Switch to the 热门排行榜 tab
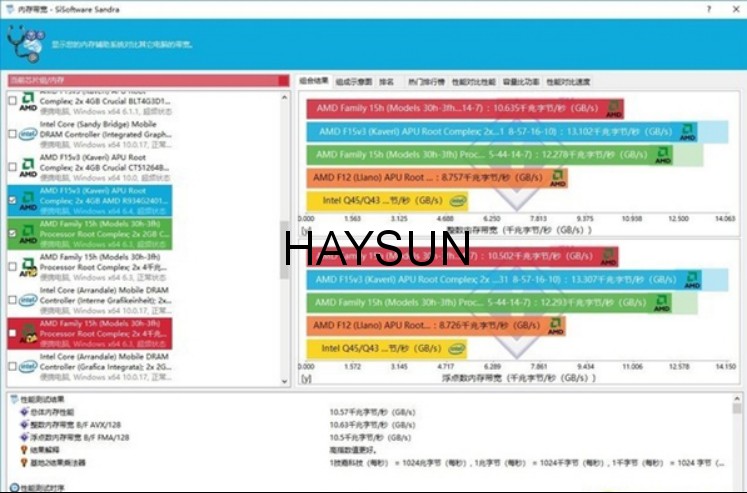 426,82
